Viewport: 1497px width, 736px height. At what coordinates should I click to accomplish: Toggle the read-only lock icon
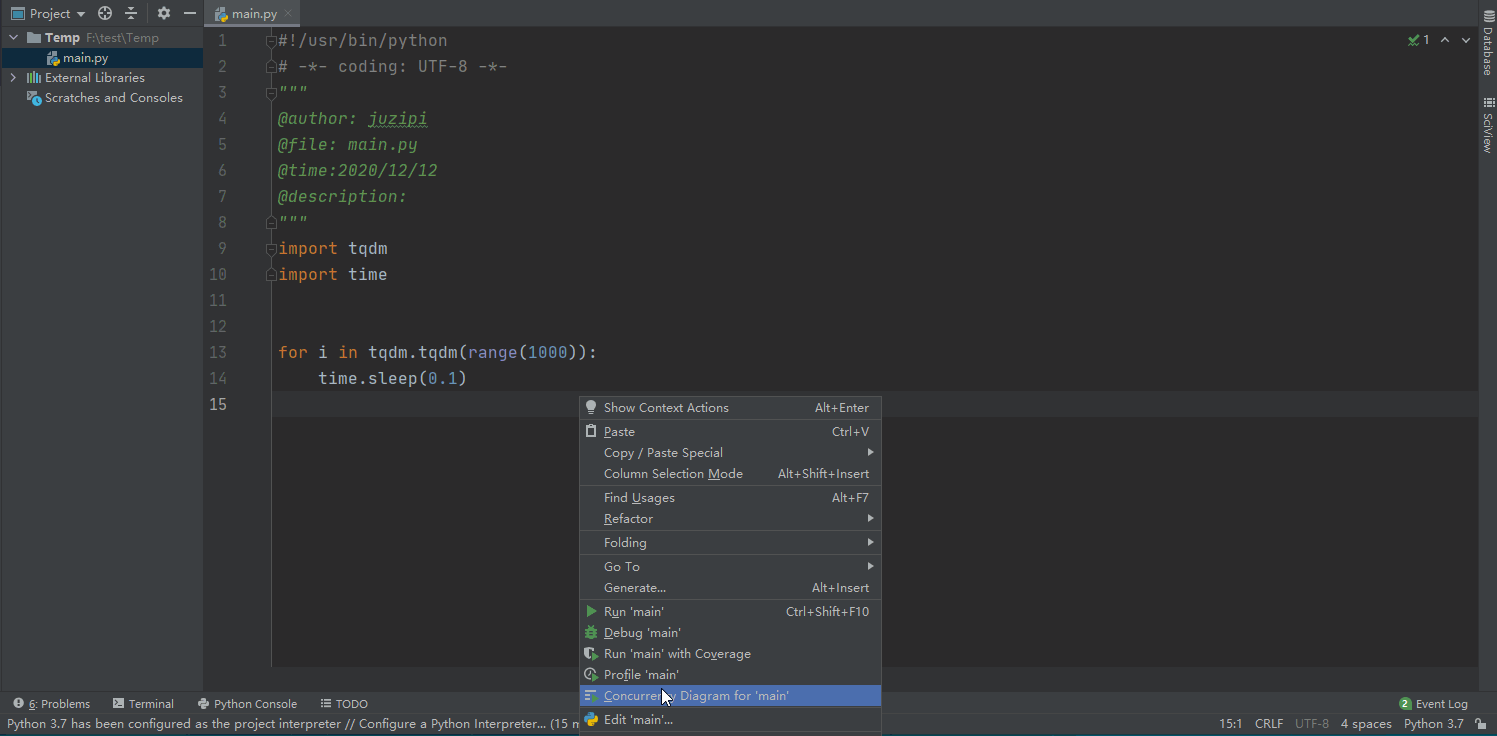pos(1480,724)
